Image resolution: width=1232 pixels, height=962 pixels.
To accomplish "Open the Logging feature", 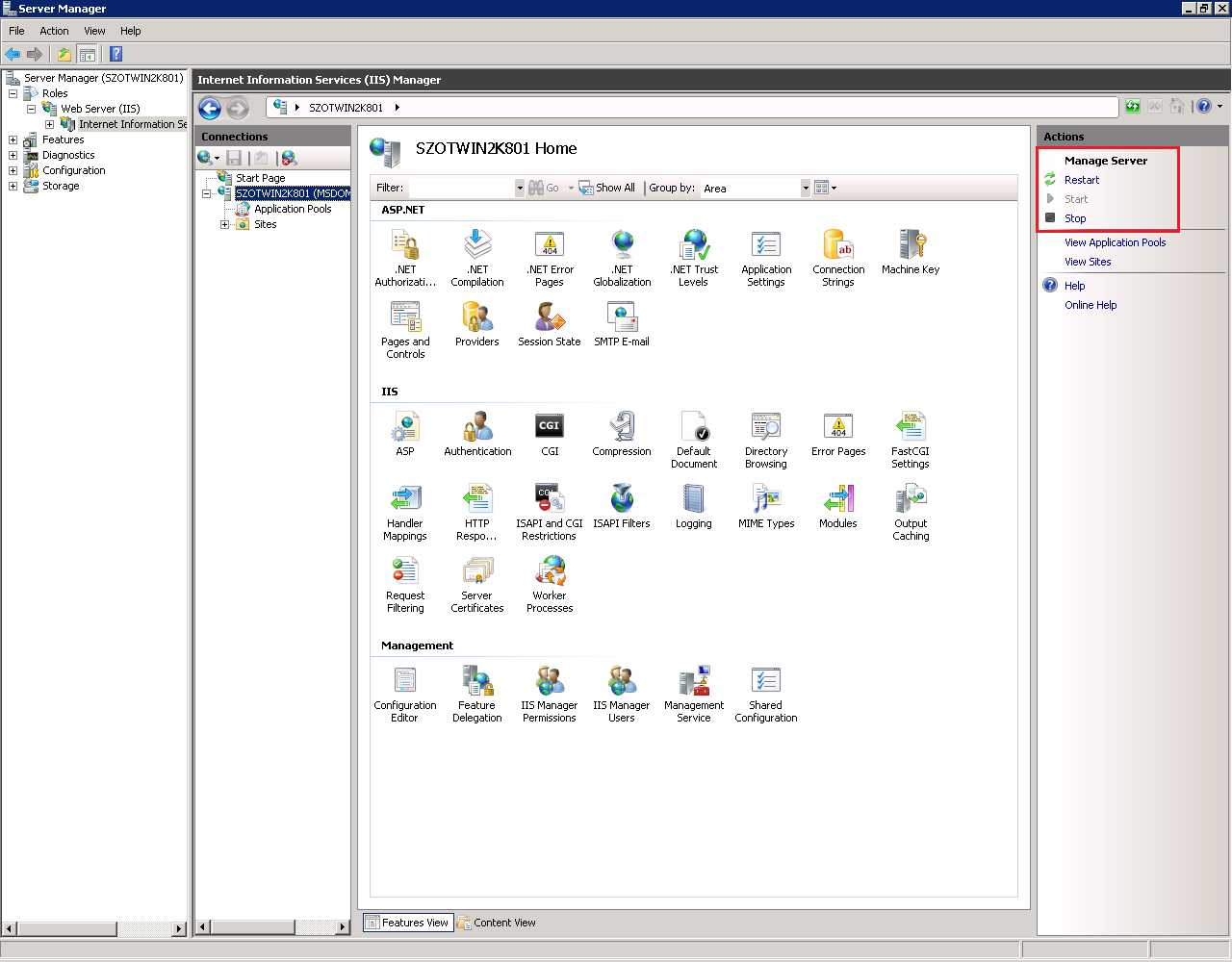I will pos(694,505).
